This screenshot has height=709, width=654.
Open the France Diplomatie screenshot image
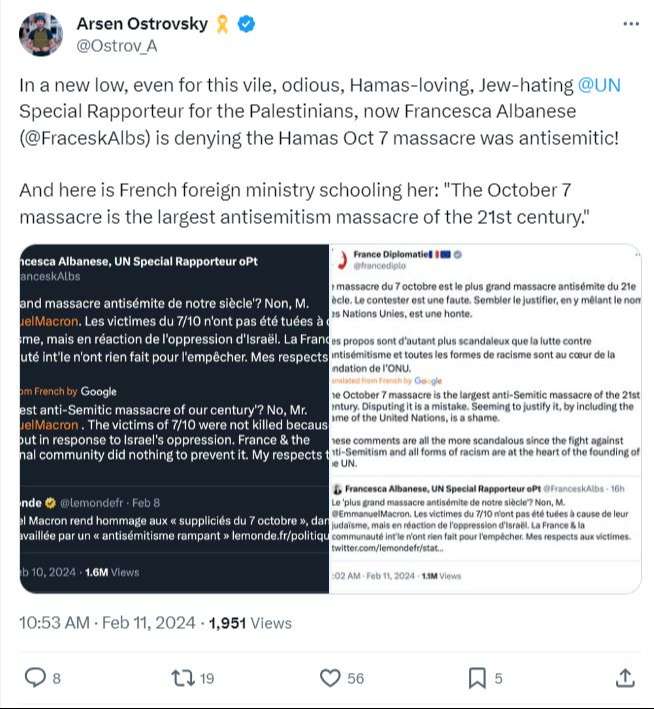pos(485,419)
